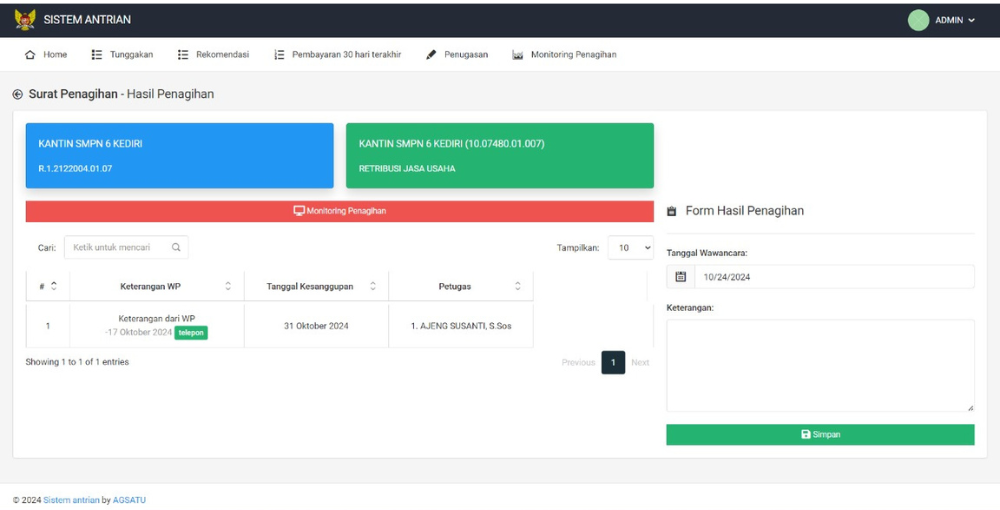Sort by the # column
The image size is (1000, 510).
click(x=48, y=286)
